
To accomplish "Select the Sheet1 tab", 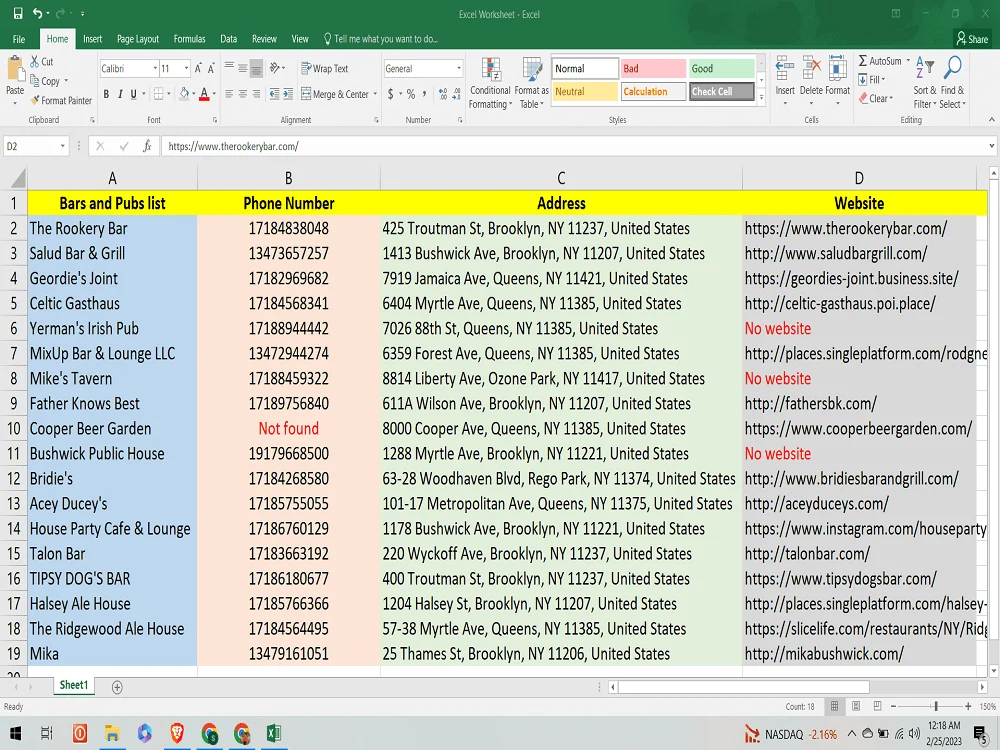I will point(74,685).
